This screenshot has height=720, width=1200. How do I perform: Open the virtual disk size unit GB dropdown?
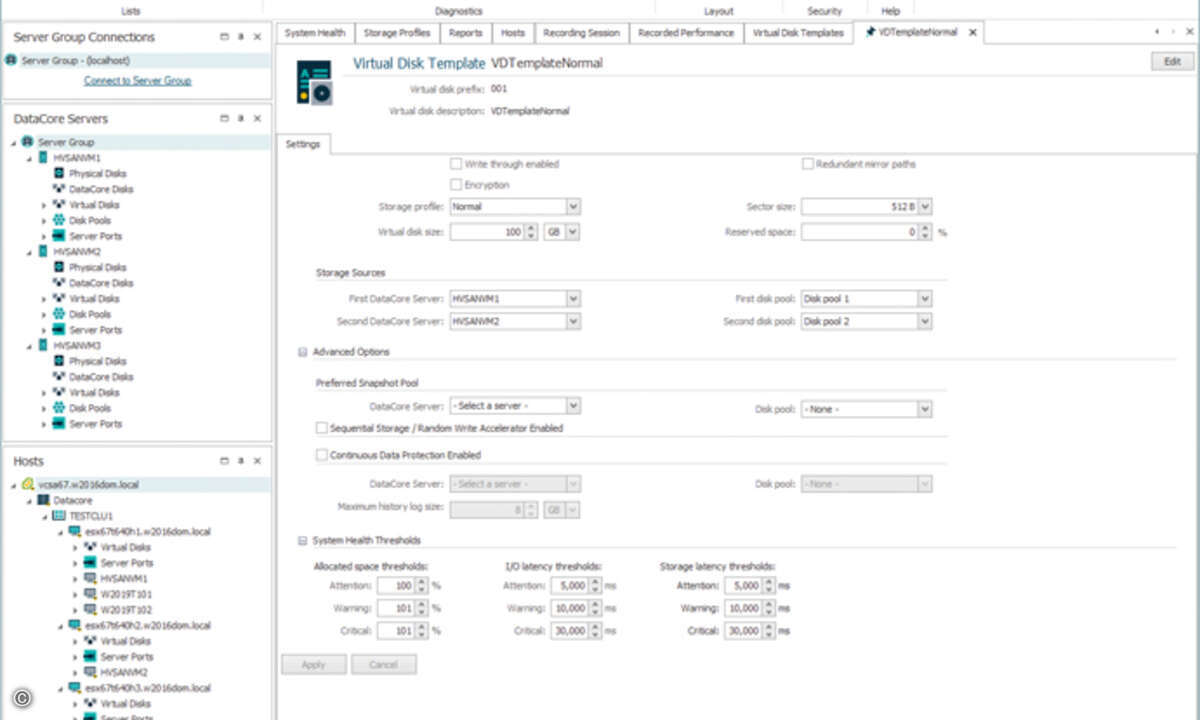[x=574, y=231]
